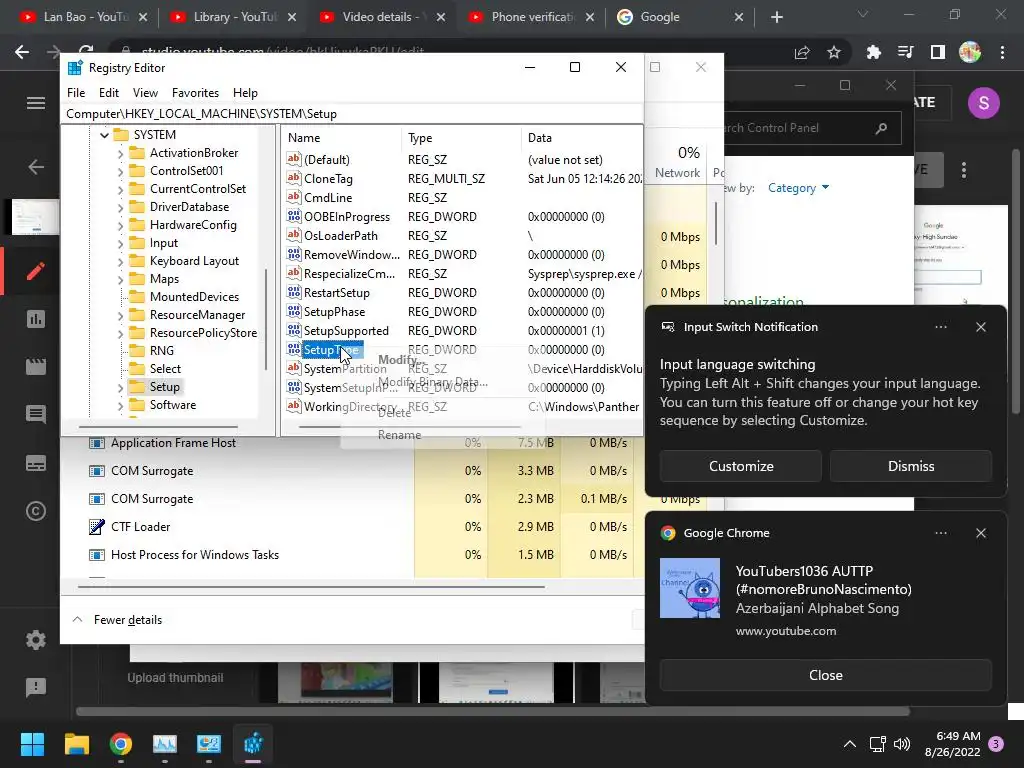The width and height of the screenshot is (1024, 768).
Task: Open the Chrome three-dot menu
Action: [x=1002, y=52]
